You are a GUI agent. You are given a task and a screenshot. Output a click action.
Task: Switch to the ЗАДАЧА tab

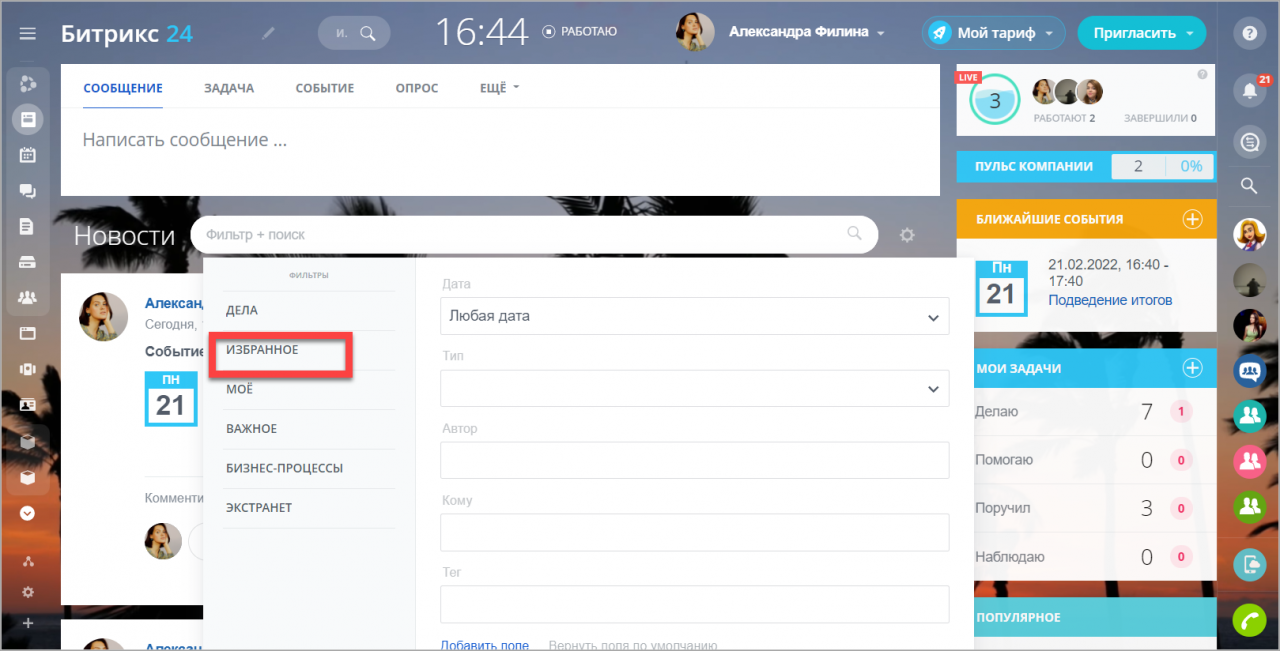[229, 88]
